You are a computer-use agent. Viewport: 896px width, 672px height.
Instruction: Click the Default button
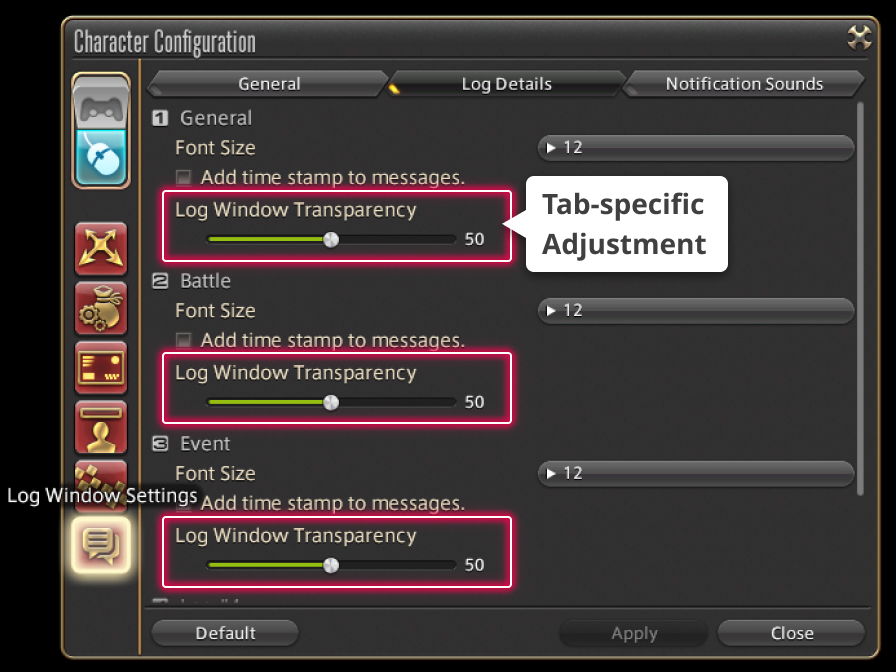click(x=225, y=633)
